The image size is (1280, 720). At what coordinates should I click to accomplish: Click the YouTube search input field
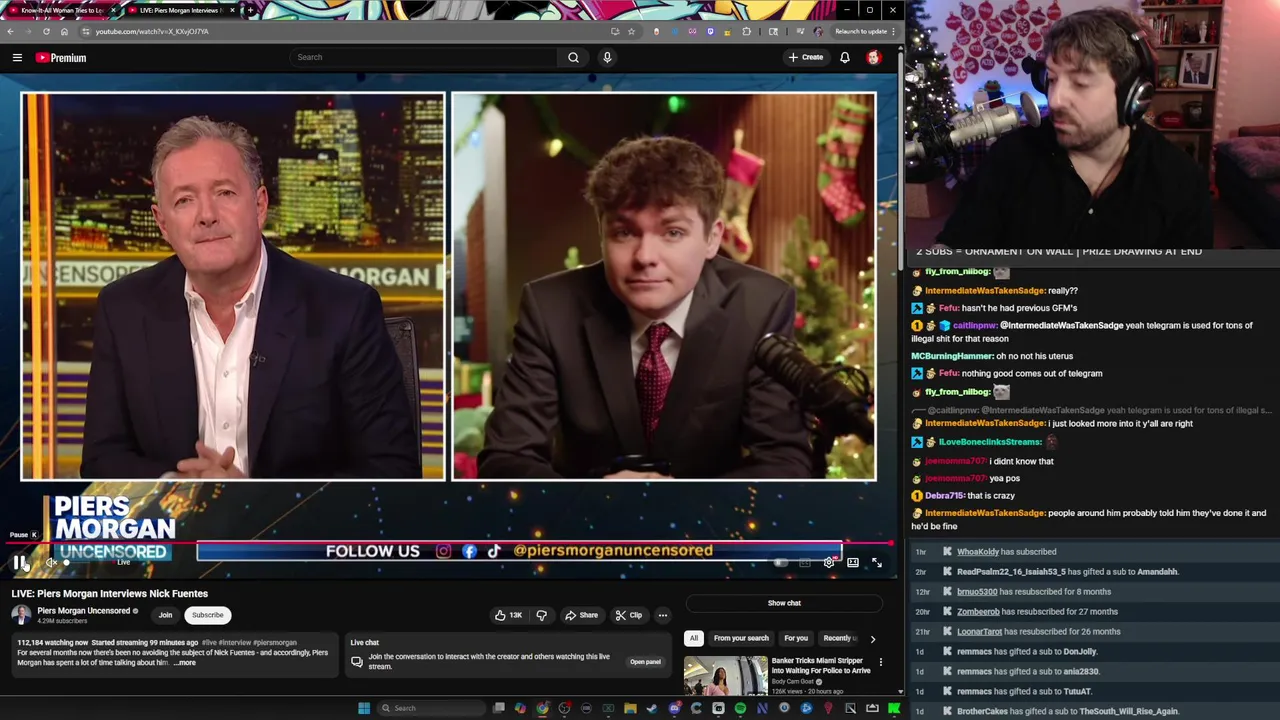coord(424,57)
